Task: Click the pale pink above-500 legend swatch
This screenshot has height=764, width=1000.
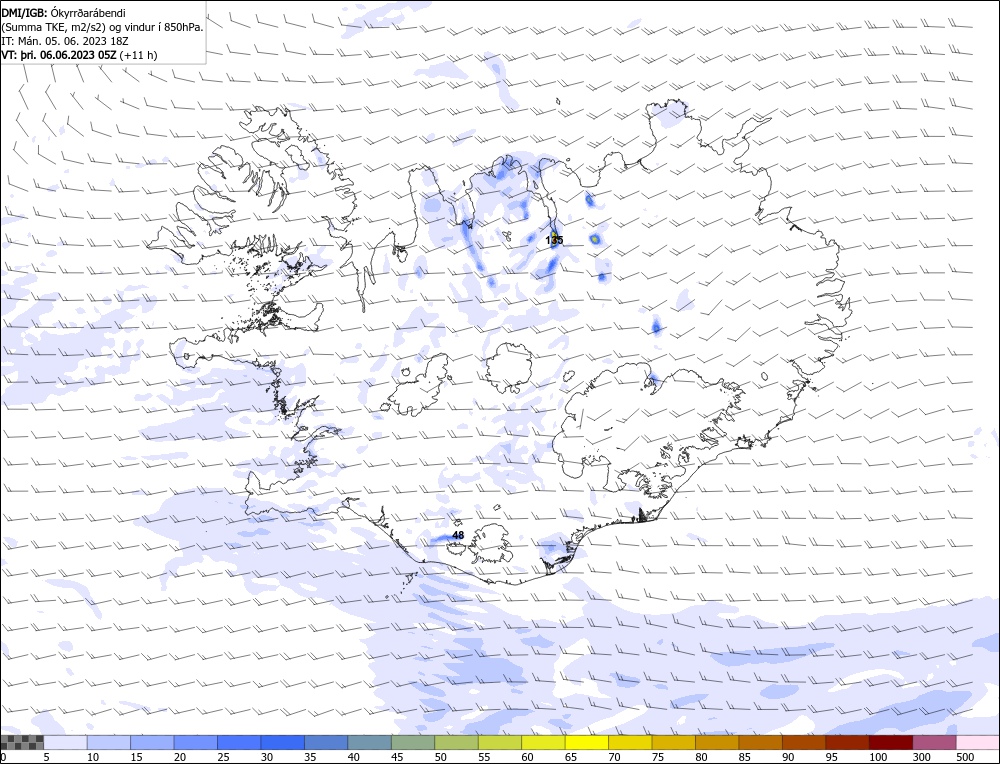Action: 977,742
